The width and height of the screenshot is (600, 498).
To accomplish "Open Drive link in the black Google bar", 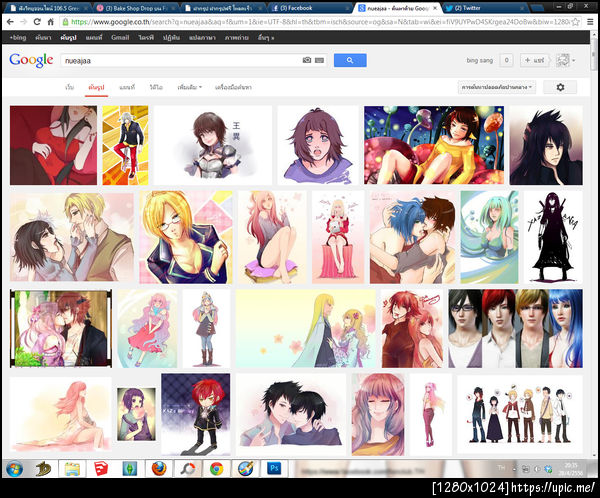I will click(146, 38).
